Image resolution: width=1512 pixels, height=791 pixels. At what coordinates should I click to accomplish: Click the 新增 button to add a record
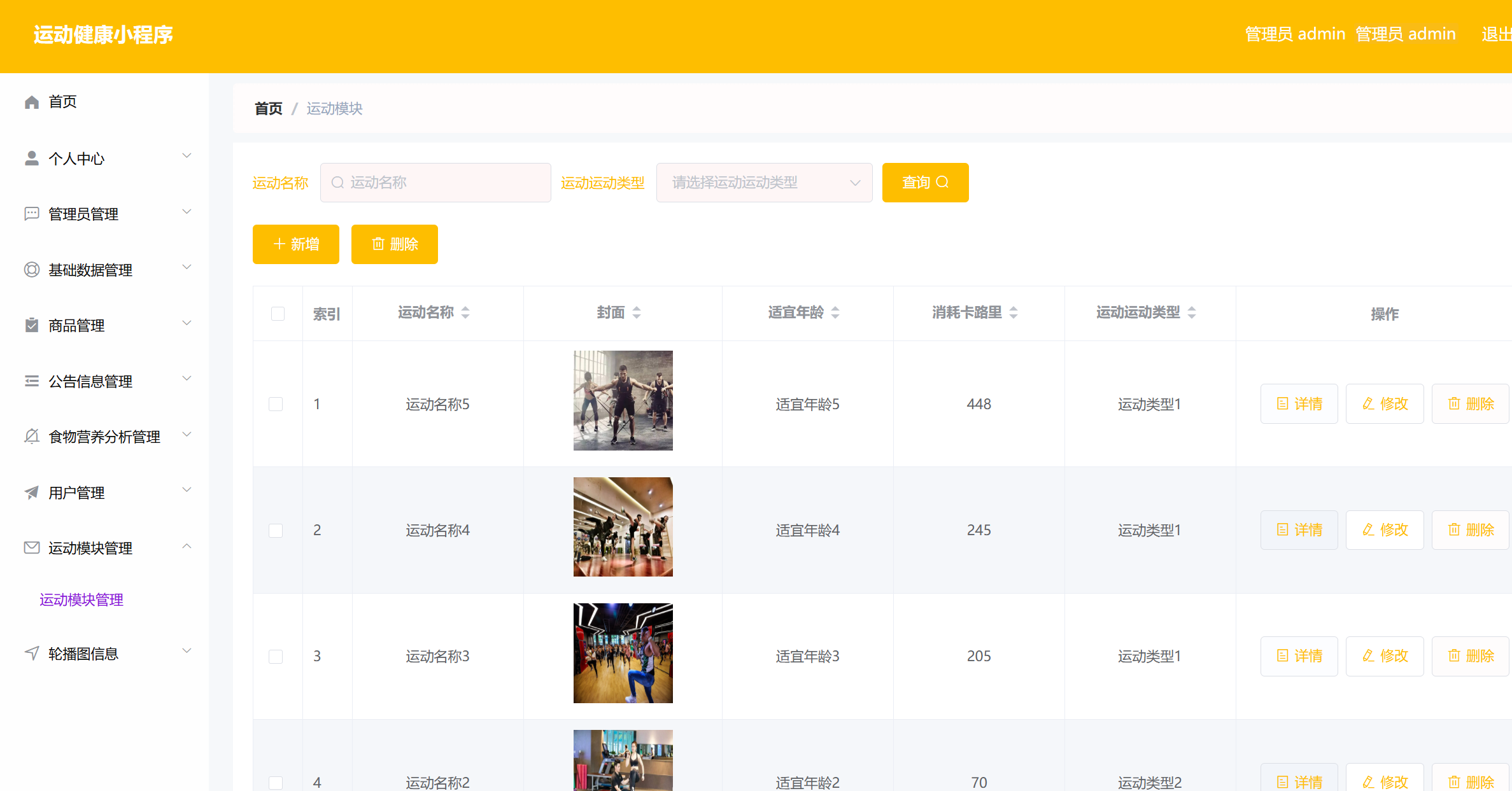click(x=295, y=244)
